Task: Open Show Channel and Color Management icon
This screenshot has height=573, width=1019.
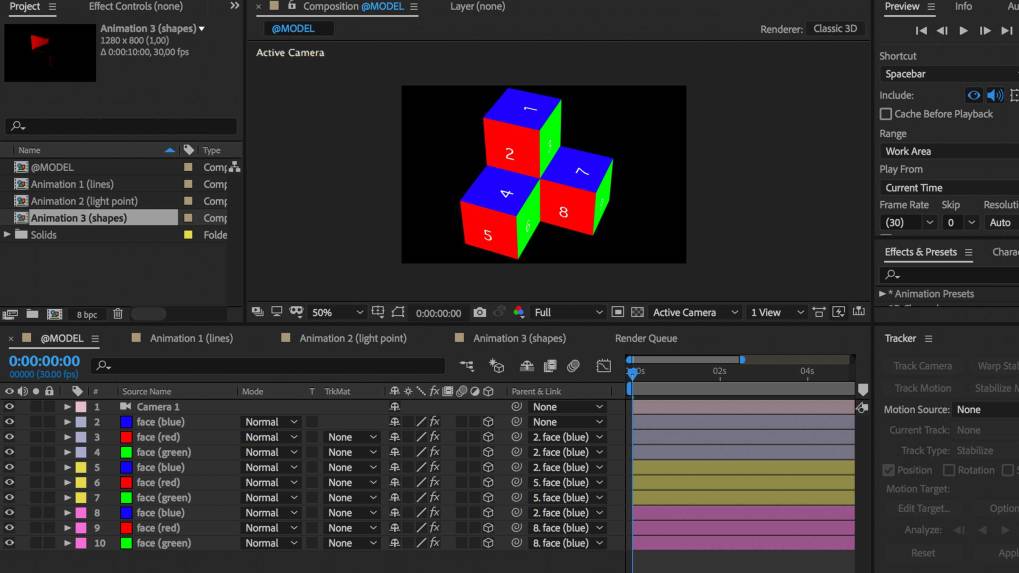Action: [x=518, y=313]
